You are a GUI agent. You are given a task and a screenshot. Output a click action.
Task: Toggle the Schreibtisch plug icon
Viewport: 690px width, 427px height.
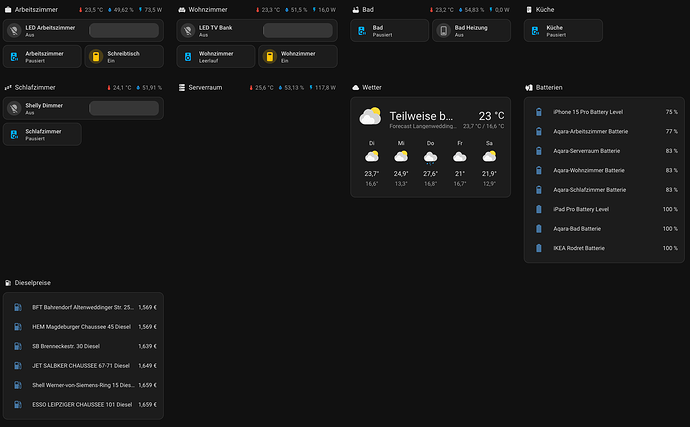pos(95,56)
